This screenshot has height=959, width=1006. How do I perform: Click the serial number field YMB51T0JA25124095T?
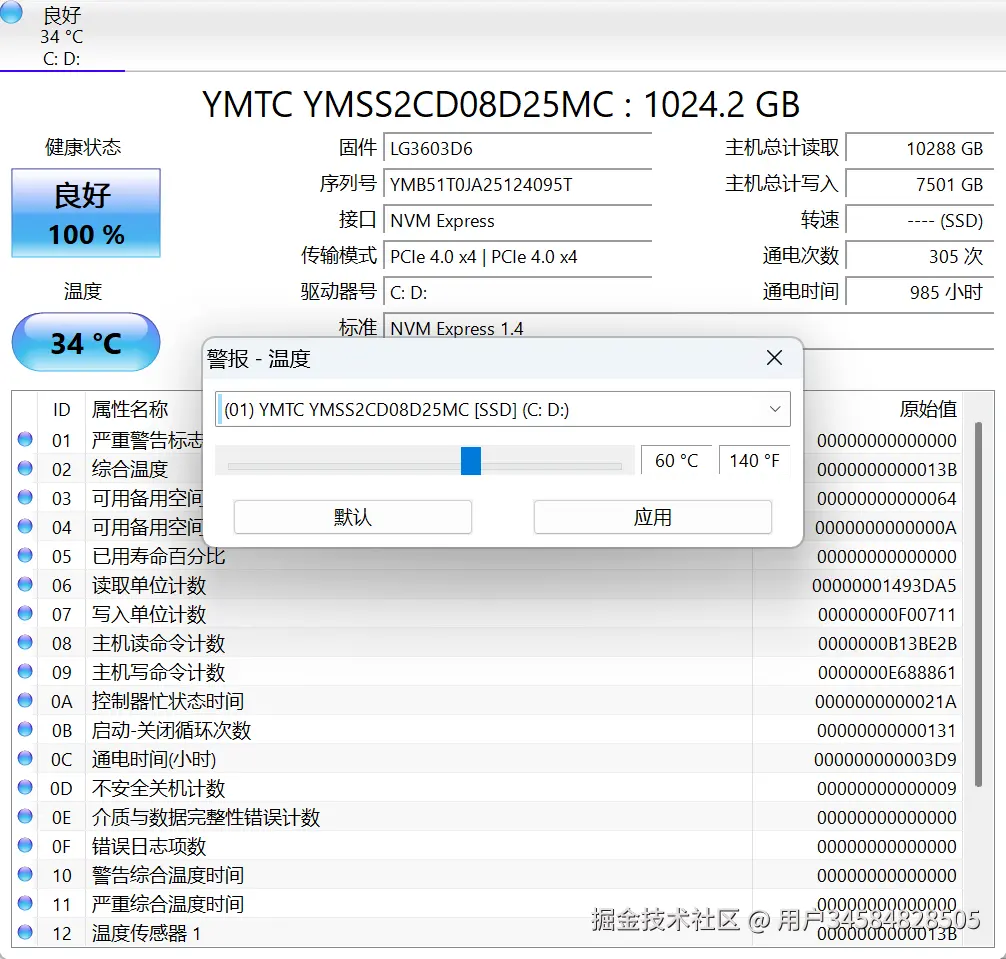517,185
